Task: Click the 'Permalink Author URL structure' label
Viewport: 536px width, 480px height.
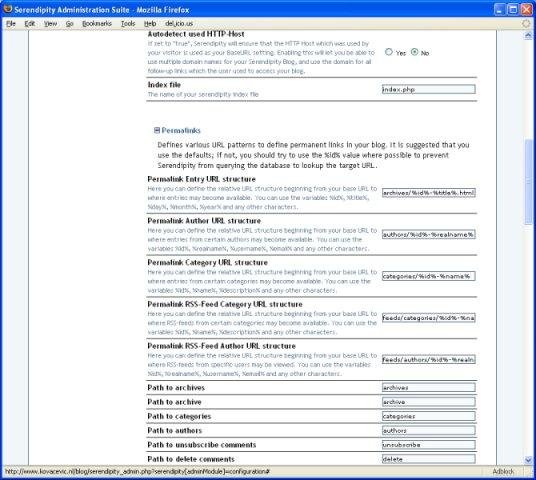Action: click(204, 221)
